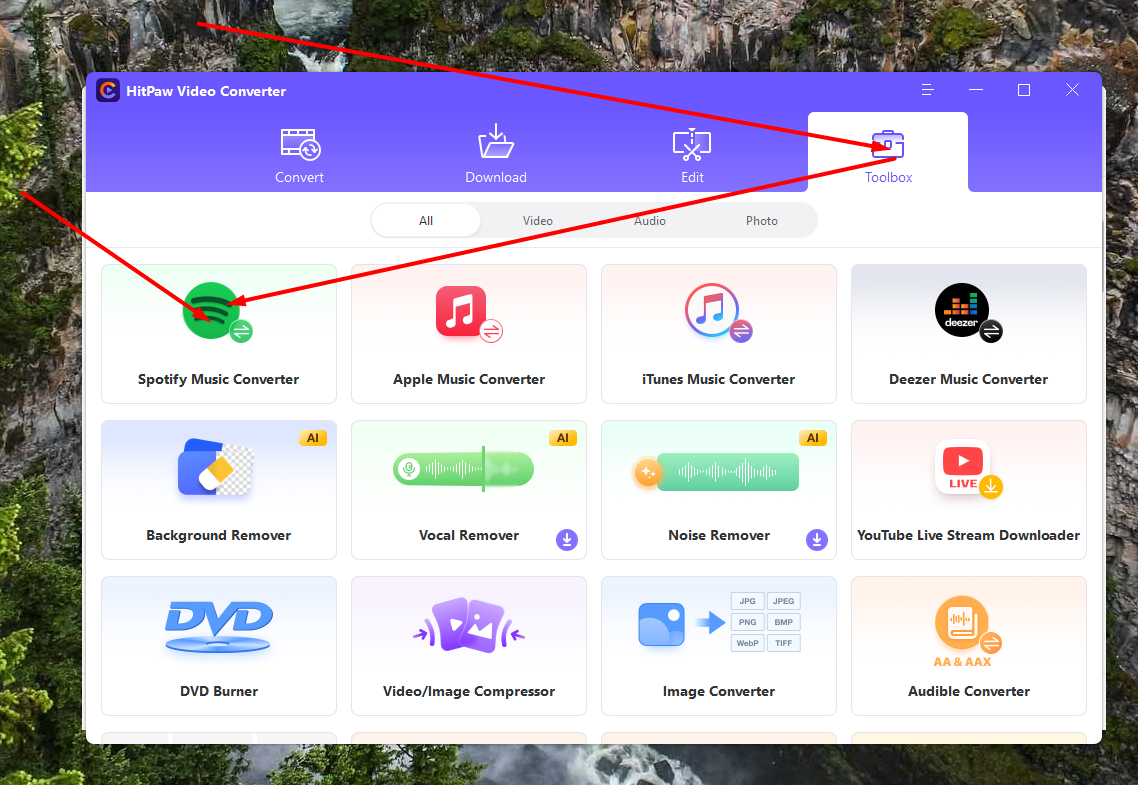Screen dimensions: 1138x785
Task: Click the Edit scissors icon
Action: [x=692, y=144]
